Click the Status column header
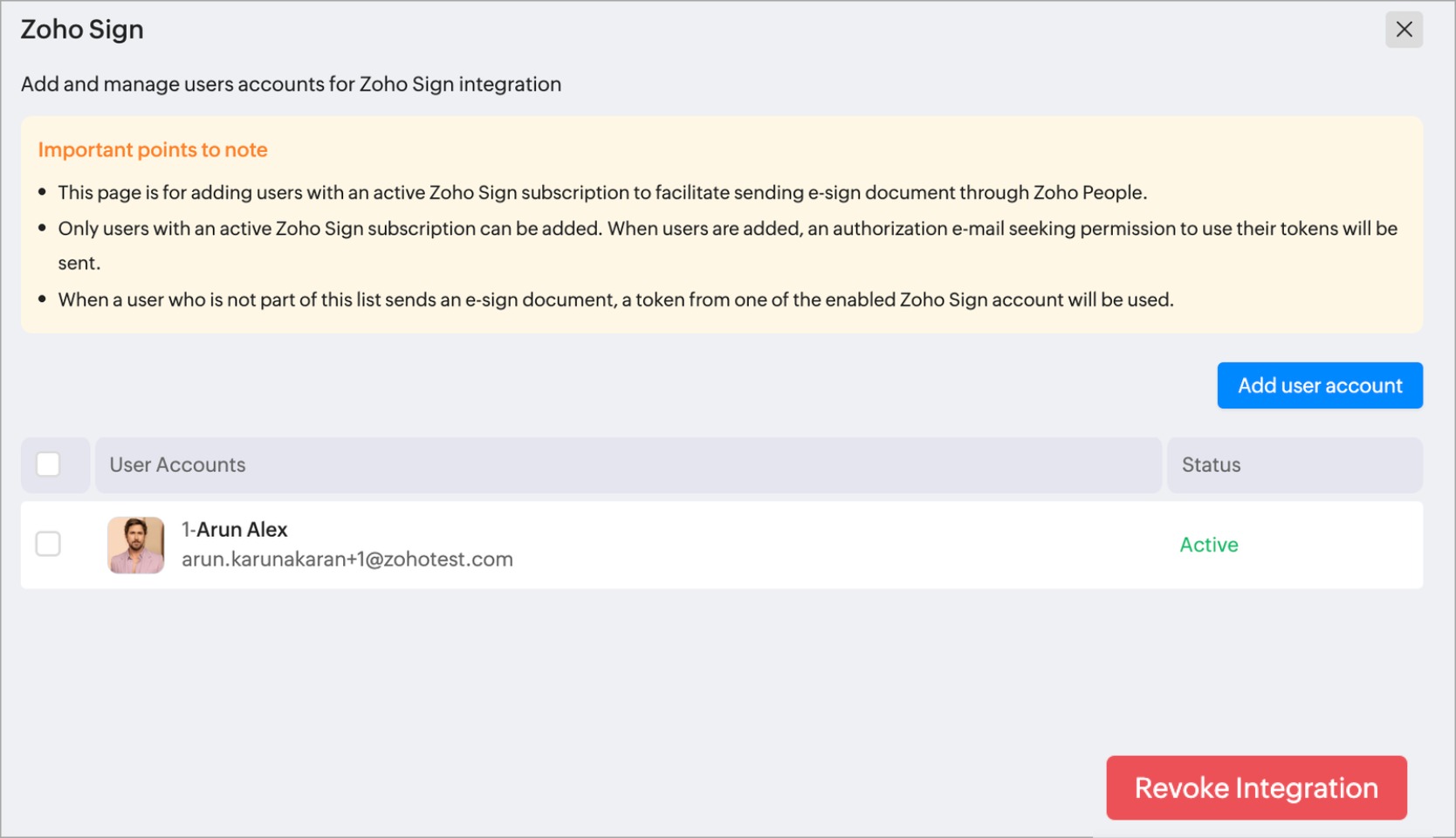Viewport: 1456px width, 838px height. point(1211,465)
